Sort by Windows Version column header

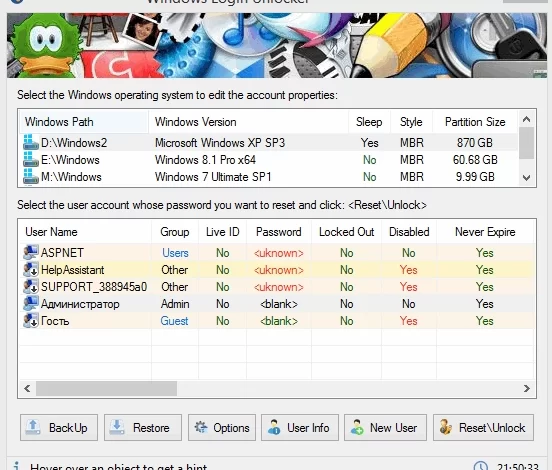click(x=249, y=122)
